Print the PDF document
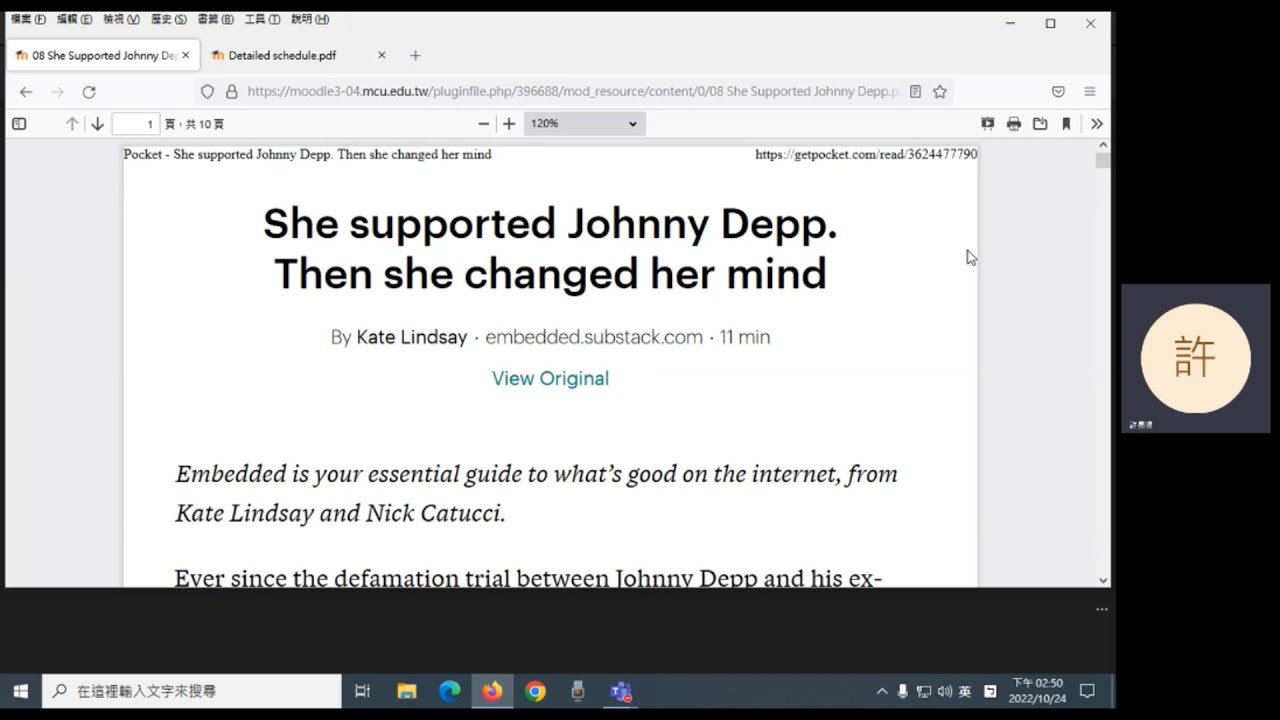 (x=1014, y=124)
